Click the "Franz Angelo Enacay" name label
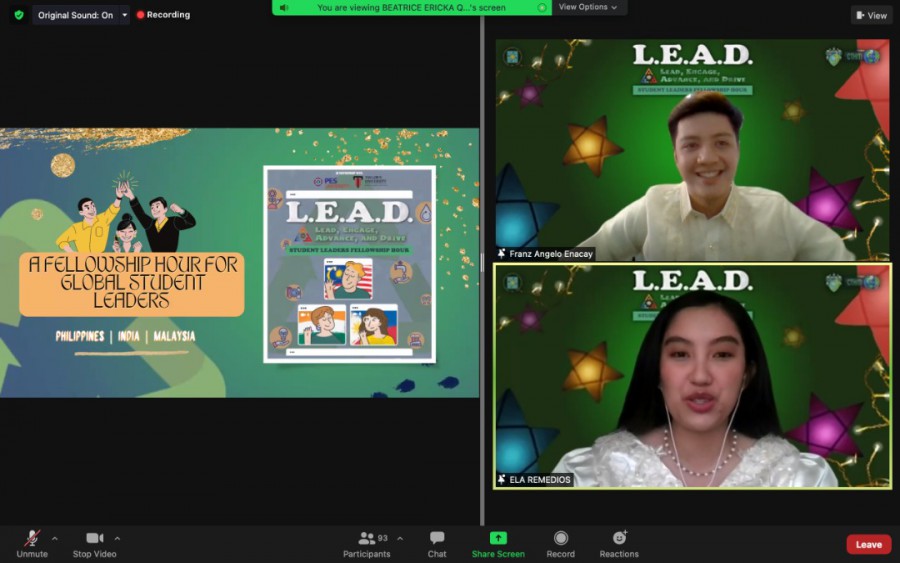The width and height of the screenshot is (900, 563). point(551,254)
